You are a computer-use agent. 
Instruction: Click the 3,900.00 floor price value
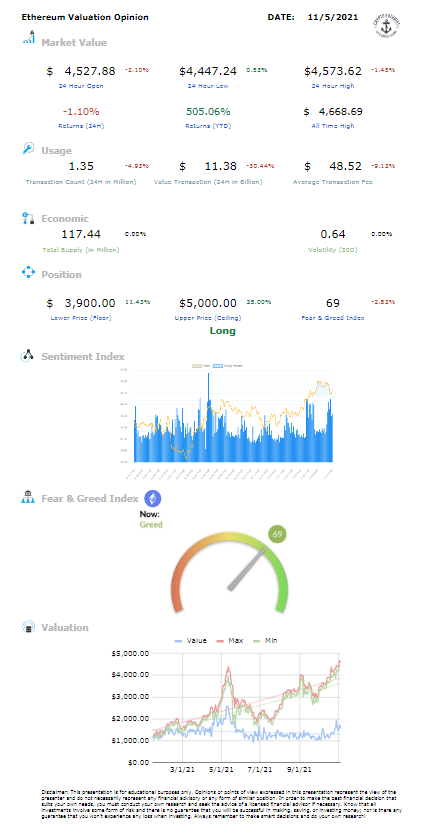90,303
